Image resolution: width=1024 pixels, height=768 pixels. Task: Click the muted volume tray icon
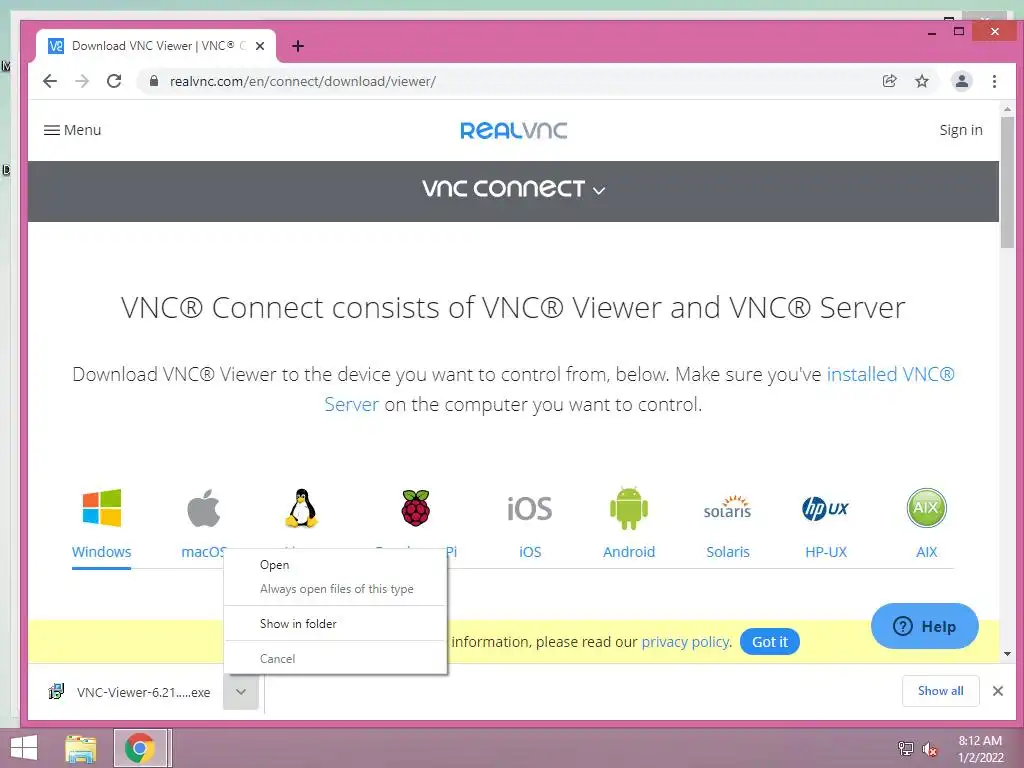929,749
